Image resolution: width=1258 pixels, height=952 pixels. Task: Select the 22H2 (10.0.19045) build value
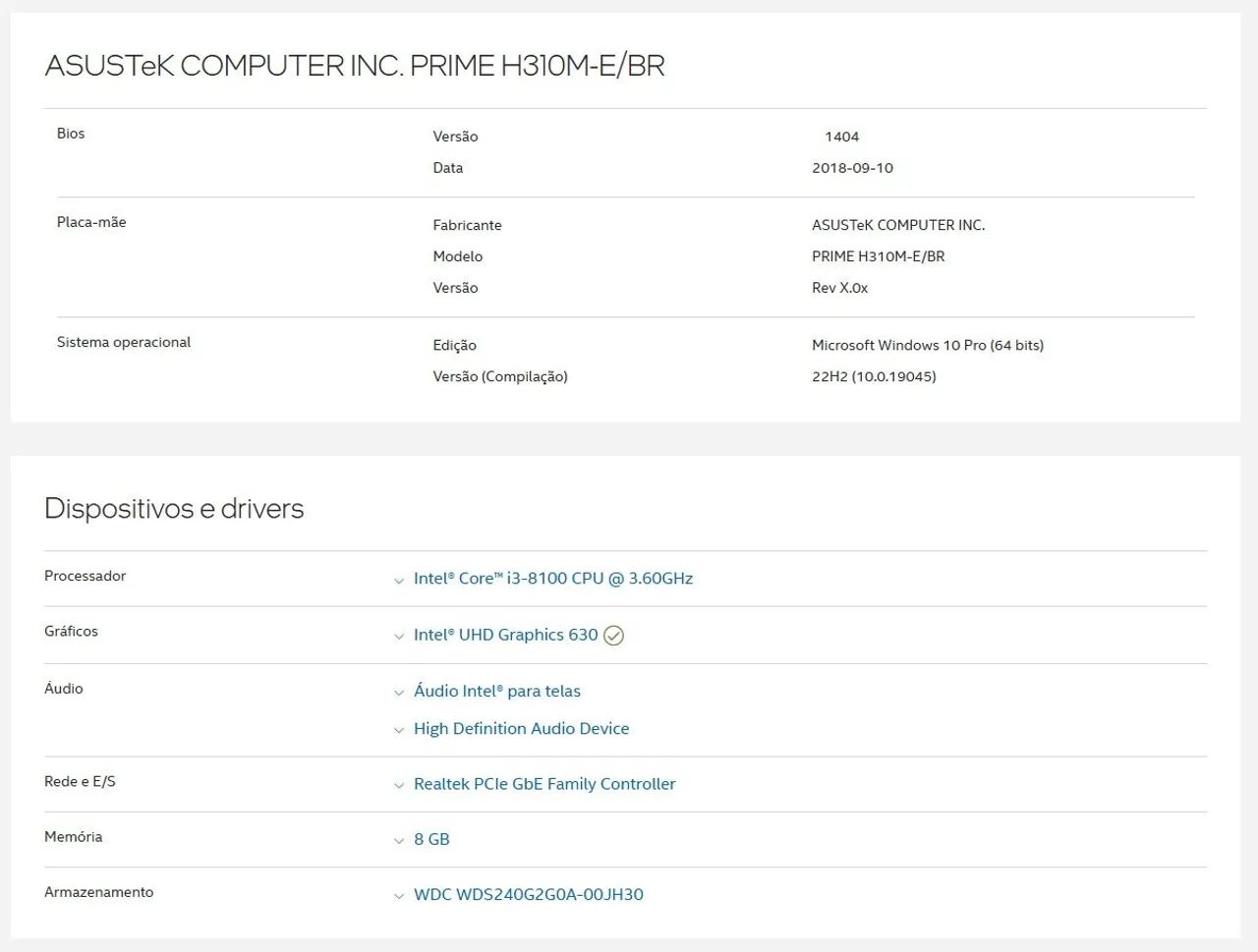[874, 376]
